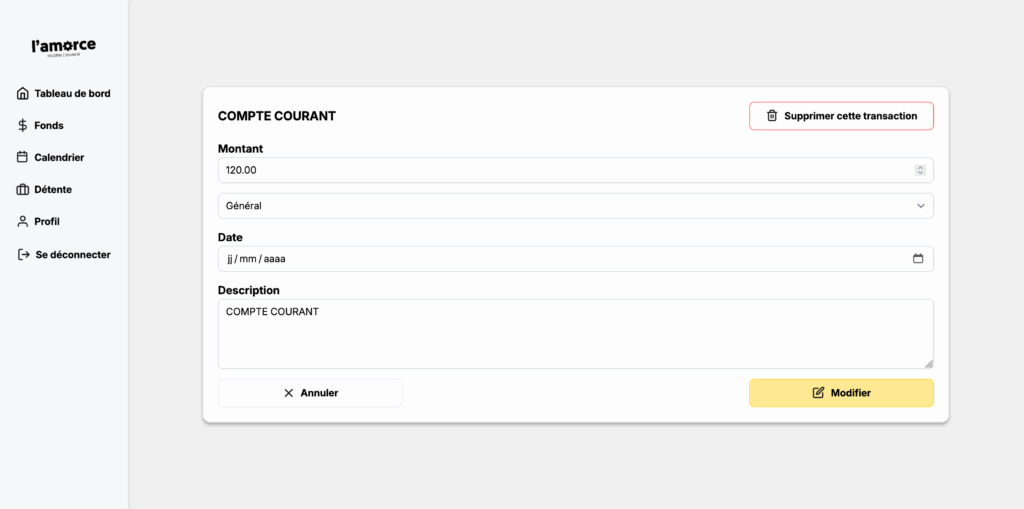Viewport: 1024px width, 509px height.
Task: Expand the Général category dropdown
Action: (x=575, y=206)
